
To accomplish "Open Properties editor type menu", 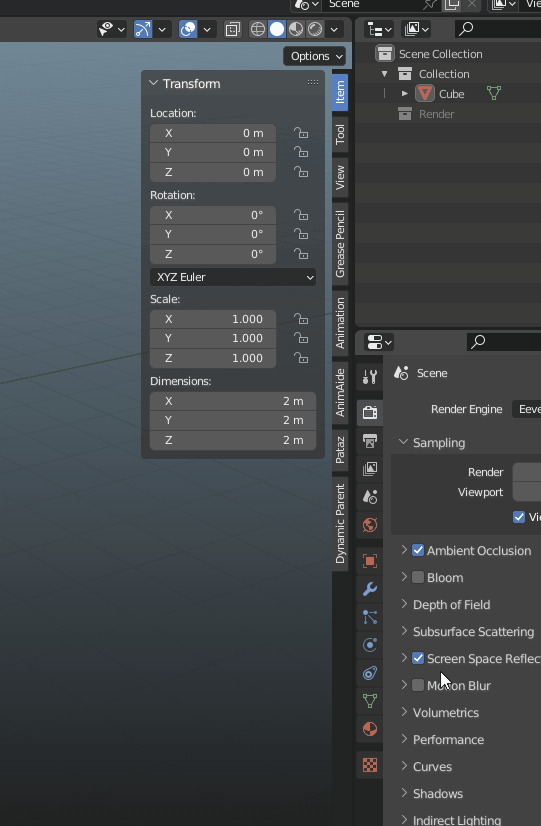I will tap(379, 342).
